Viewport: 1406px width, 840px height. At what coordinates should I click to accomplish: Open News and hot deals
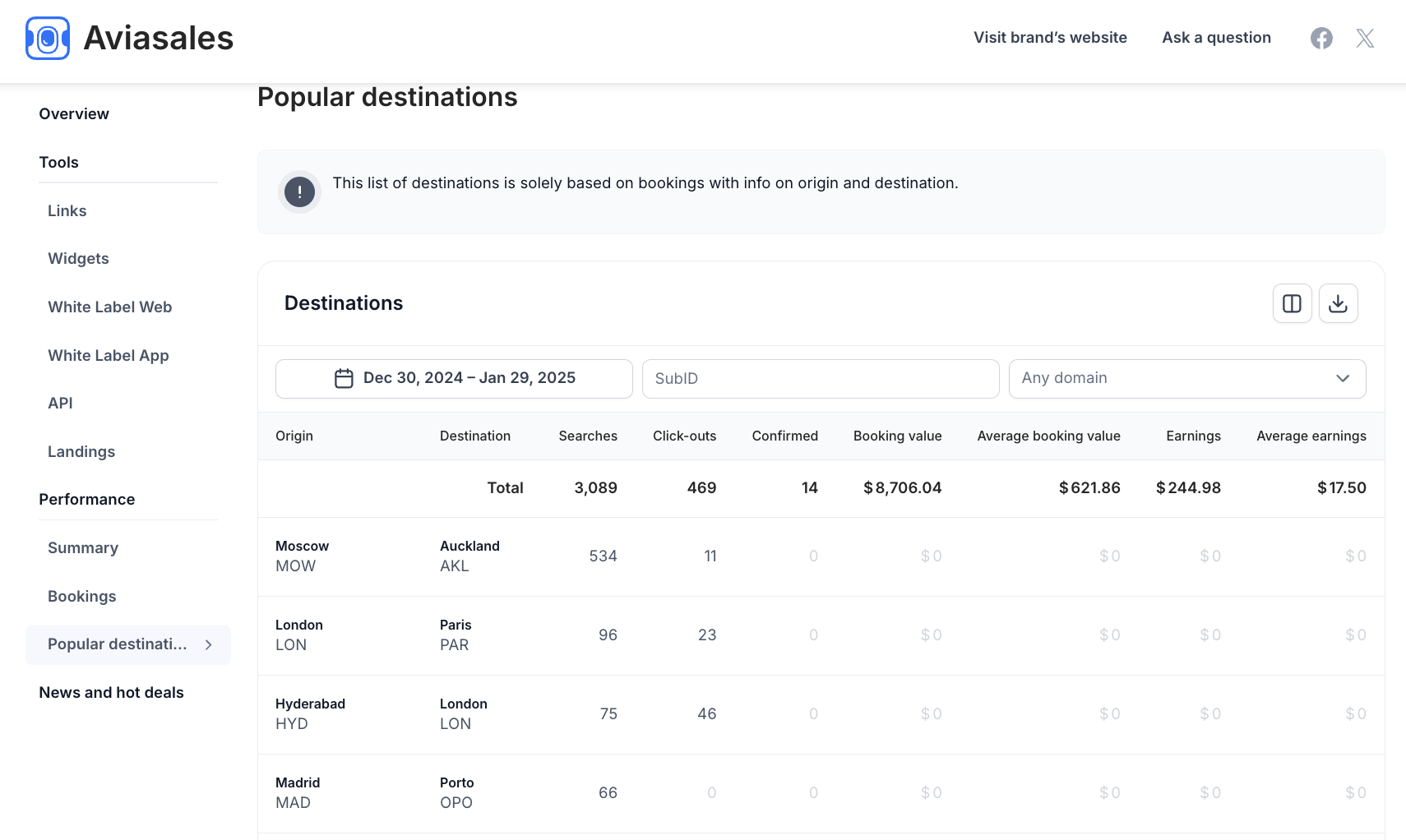(111, 693)
